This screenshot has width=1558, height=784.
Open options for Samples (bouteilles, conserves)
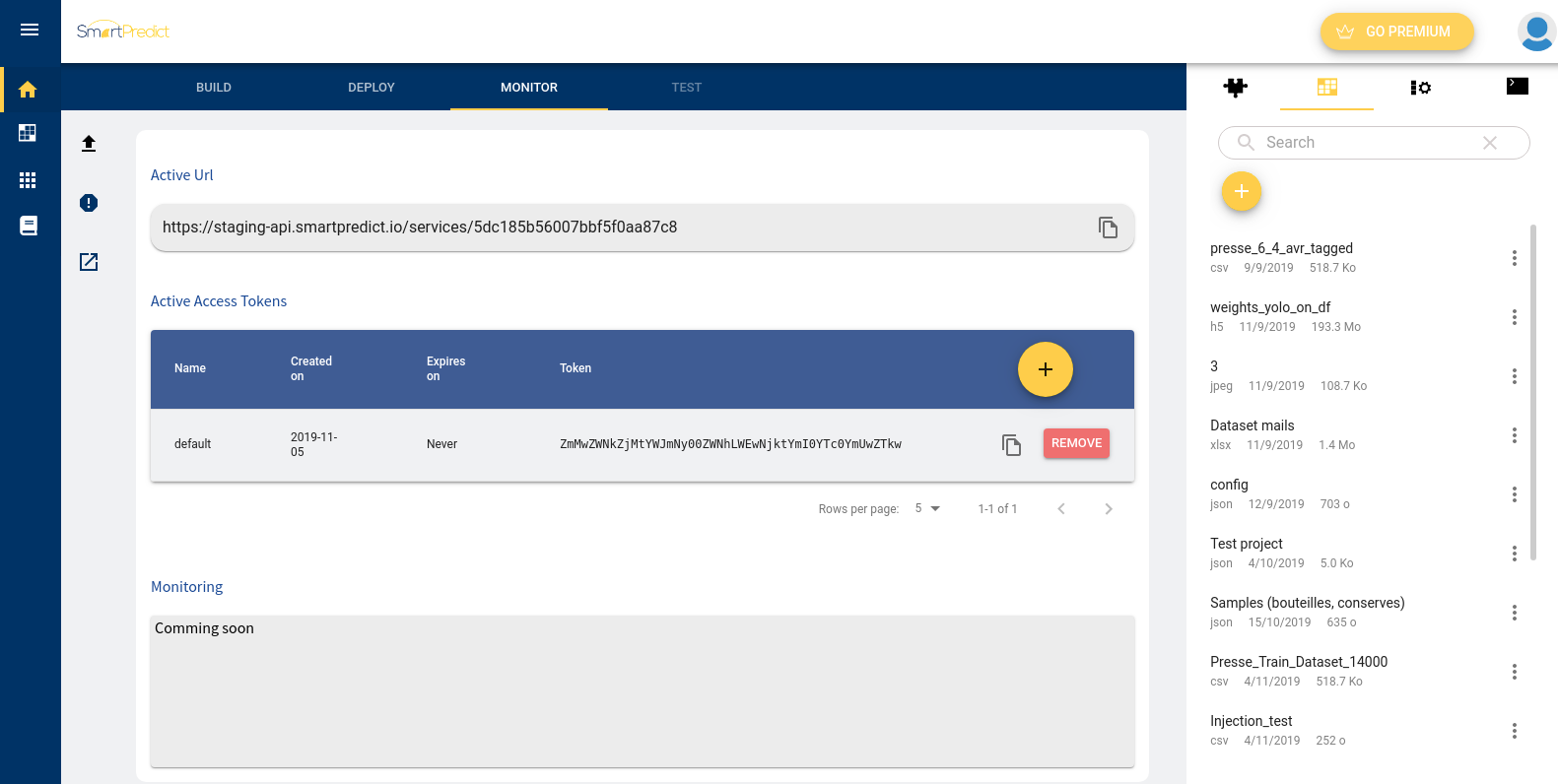(x=1514, y=613)
